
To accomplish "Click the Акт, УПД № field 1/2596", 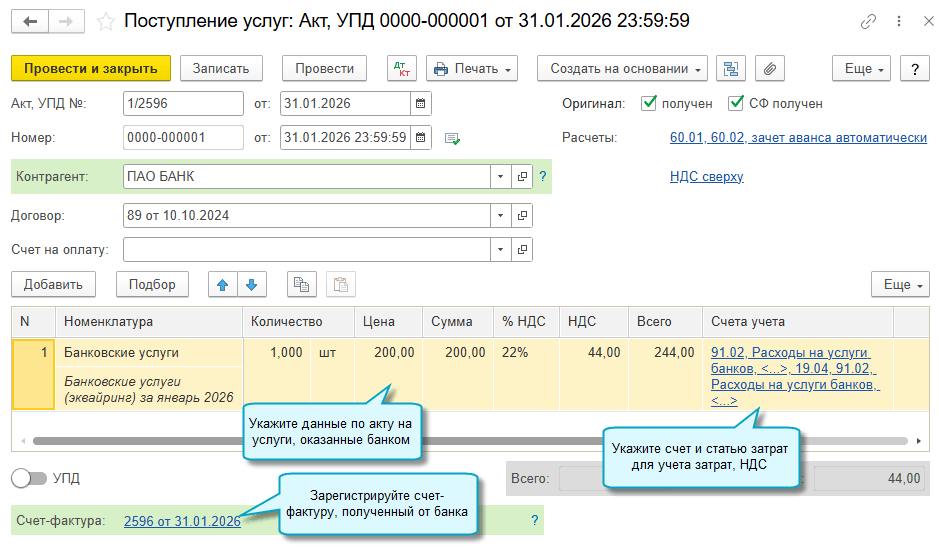I will click(183, 104).
